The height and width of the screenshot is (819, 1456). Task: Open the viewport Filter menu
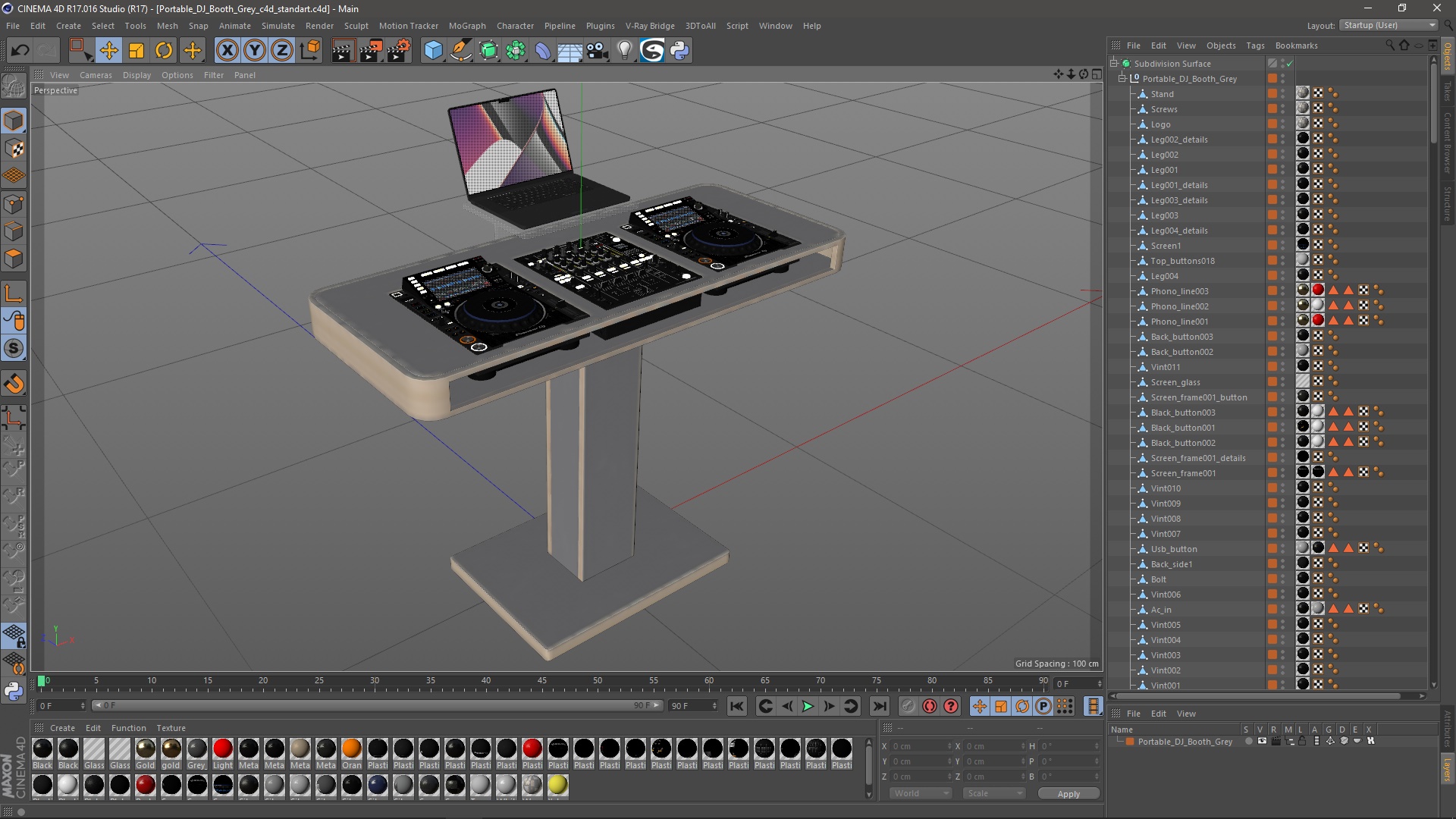(214, 75)
